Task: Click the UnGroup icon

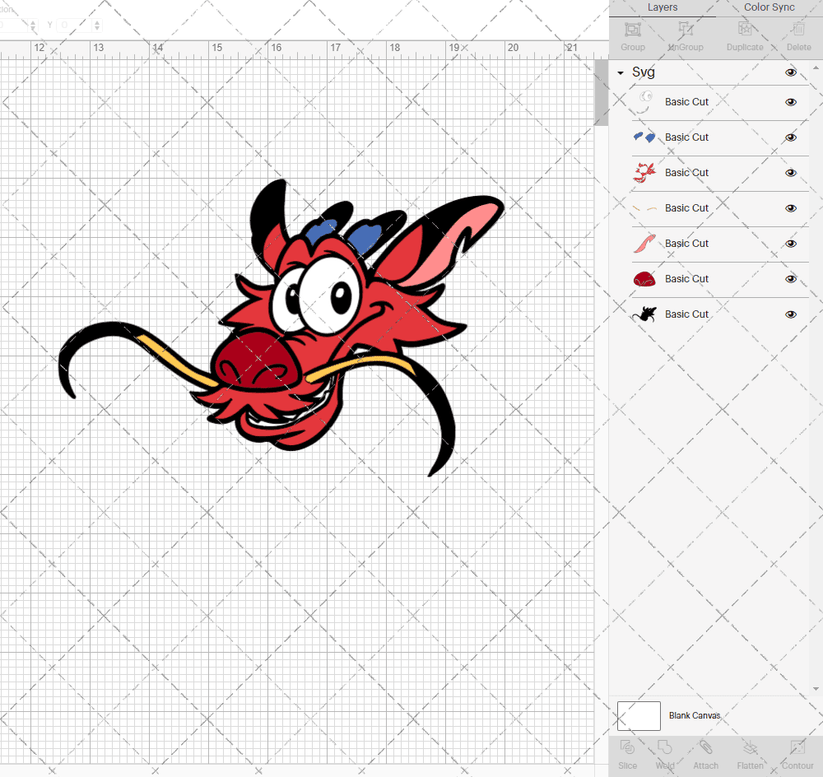Action: point(685,40)
